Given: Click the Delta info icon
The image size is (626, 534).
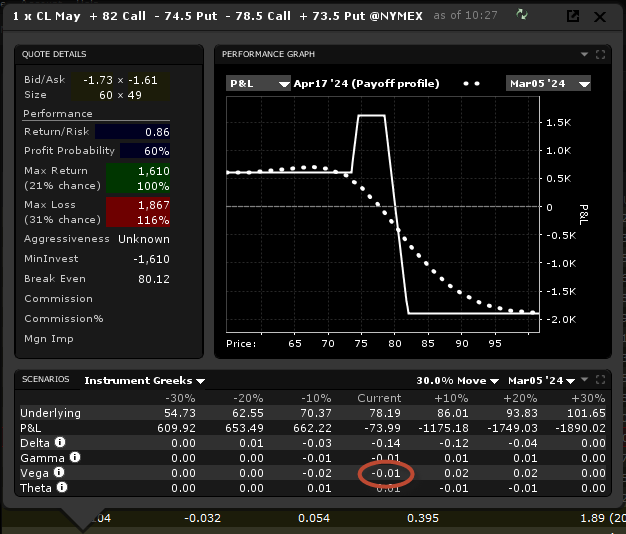Looking at the screenshot, I should (x=60, y=443).
